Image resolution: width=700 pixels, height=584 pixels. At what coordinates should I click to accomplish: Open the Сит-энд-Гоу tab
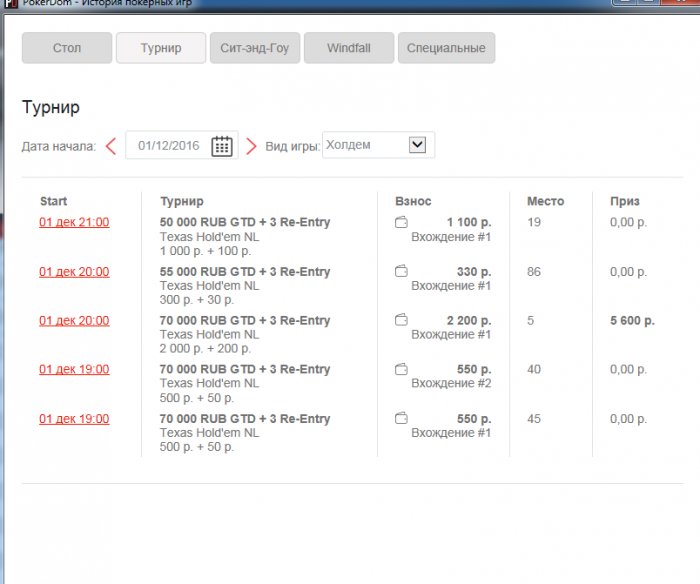tap(255, 48)
